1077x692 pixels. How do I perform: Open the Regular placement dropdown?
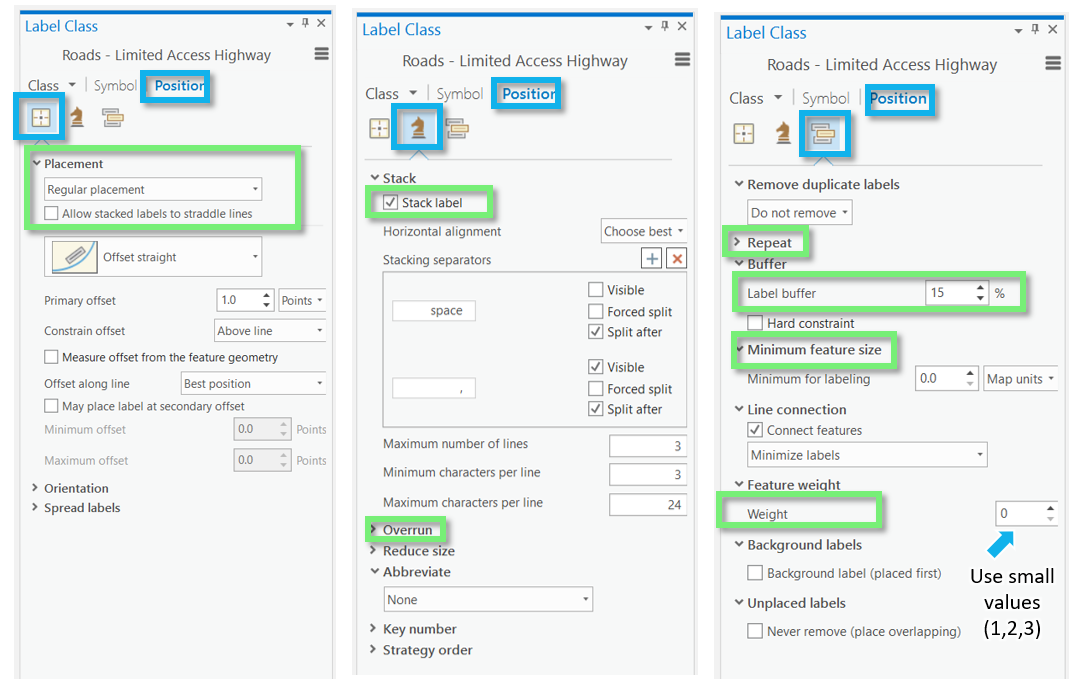pyautogui.click(x=257, y=189)
